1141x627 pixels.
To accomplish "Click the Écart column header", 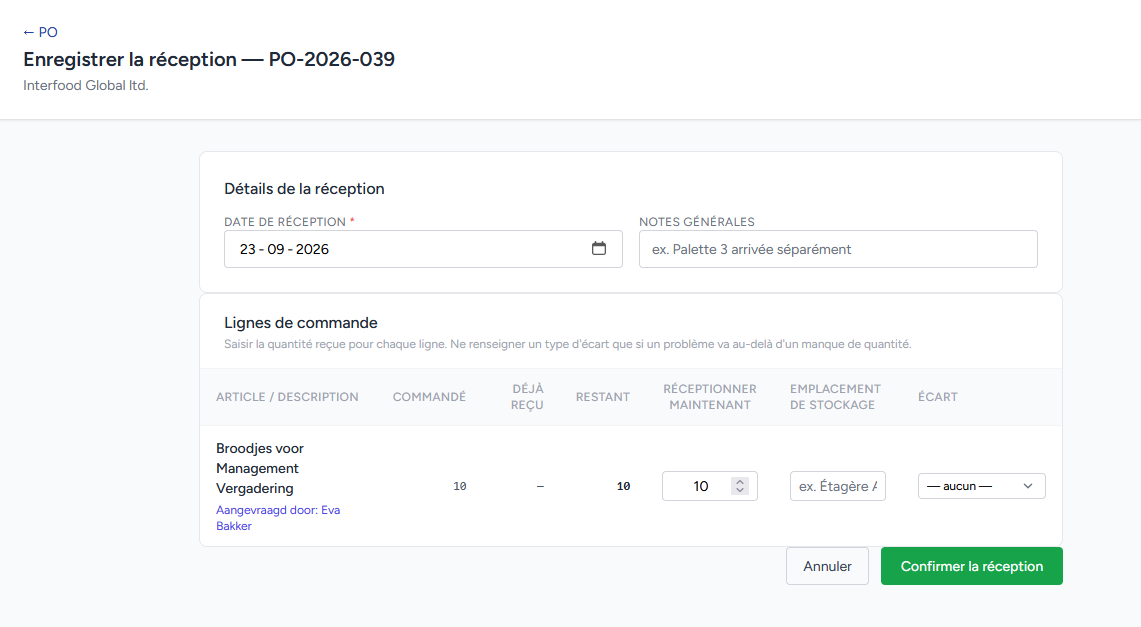I will coord(937,397).
